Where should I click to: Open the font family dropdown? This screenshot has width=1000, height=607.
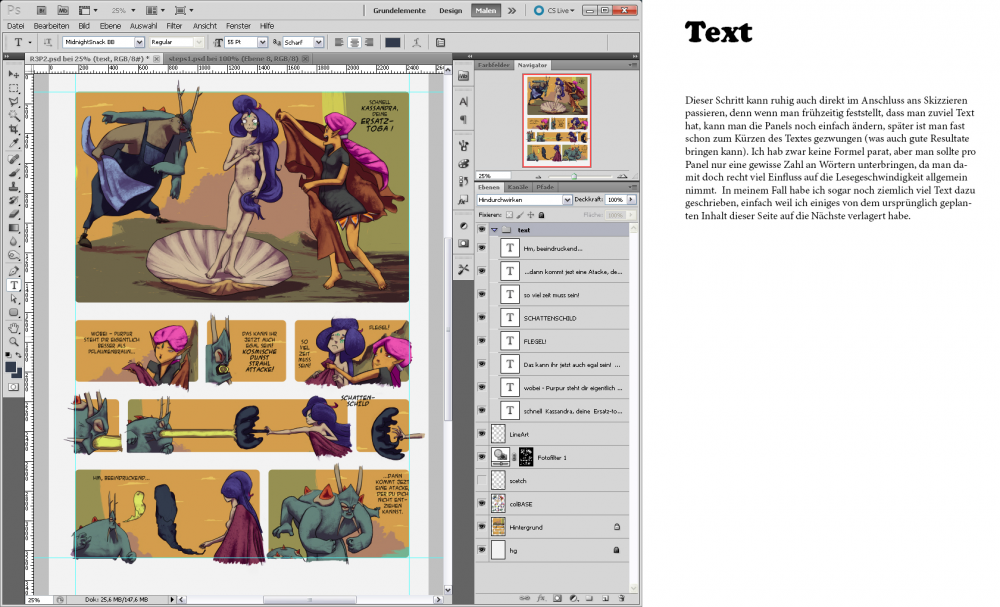(139, 42)
